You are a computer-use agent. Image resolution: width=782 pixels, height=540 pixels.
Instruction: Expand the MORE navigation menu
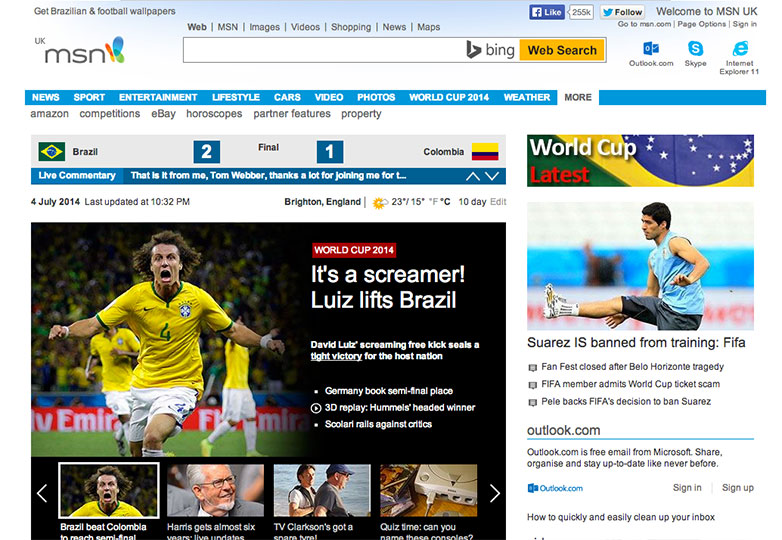(x=578, y=97)
